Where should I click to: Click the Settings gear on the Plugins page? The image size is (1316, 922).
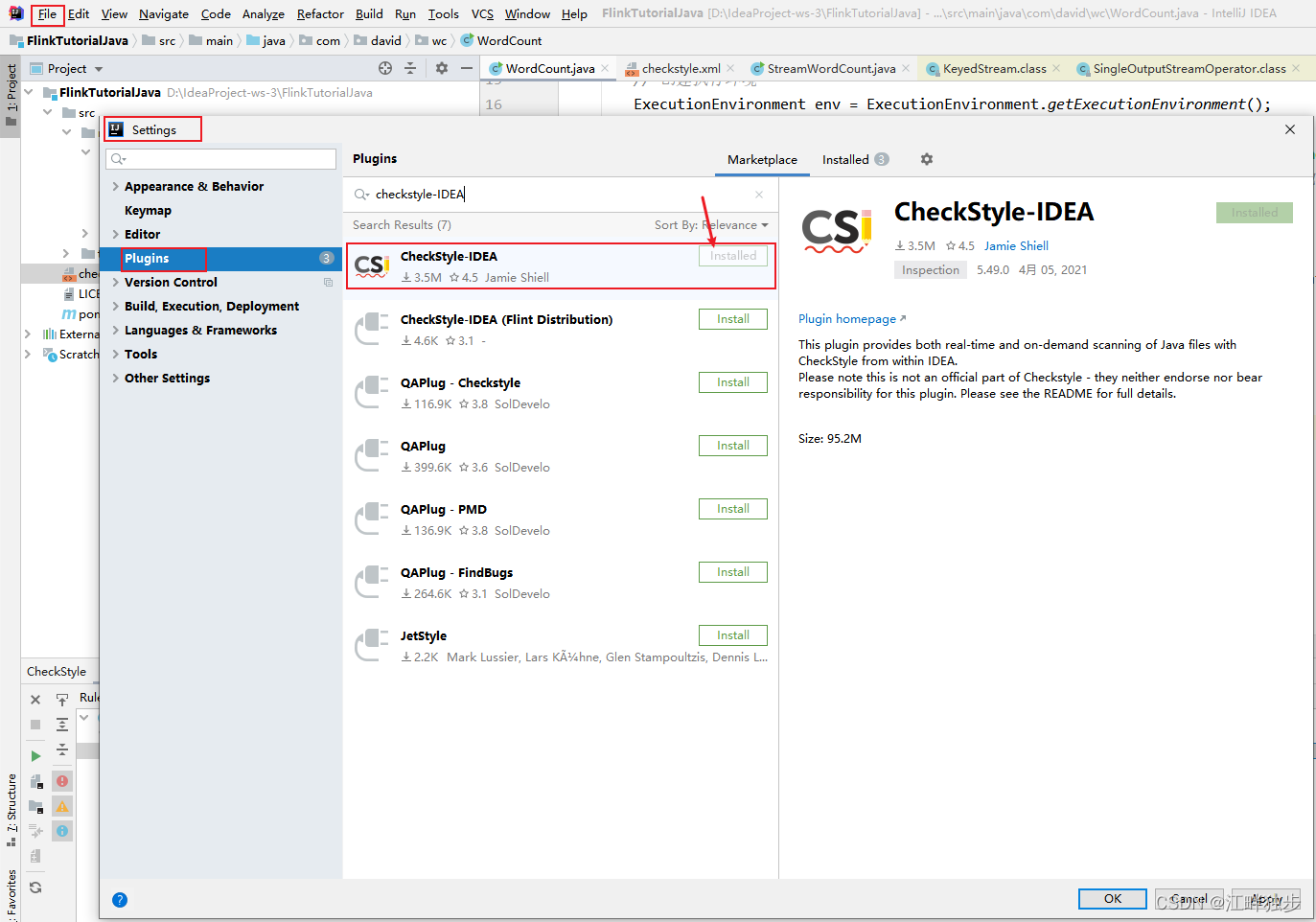926,159
